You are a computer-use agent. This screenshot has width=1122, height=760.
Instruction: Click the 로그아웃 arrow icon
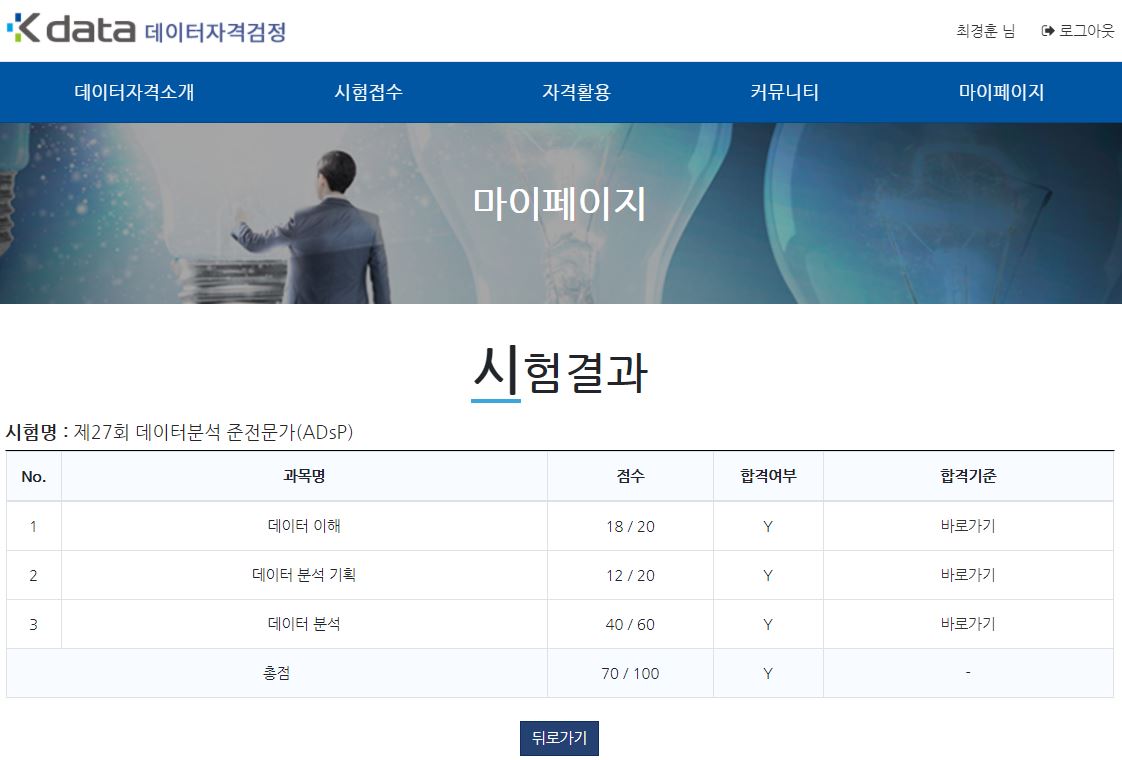(1047, 31)
